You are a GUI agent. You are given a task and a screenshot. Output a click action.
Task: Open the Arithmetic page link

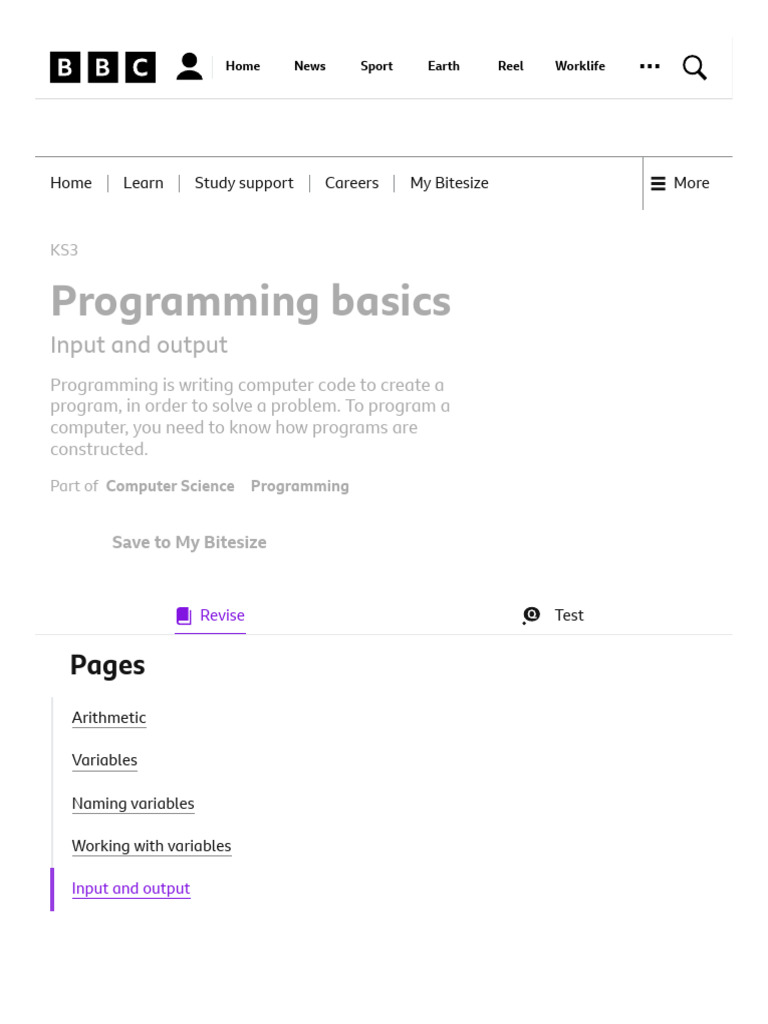click(109, 718)
